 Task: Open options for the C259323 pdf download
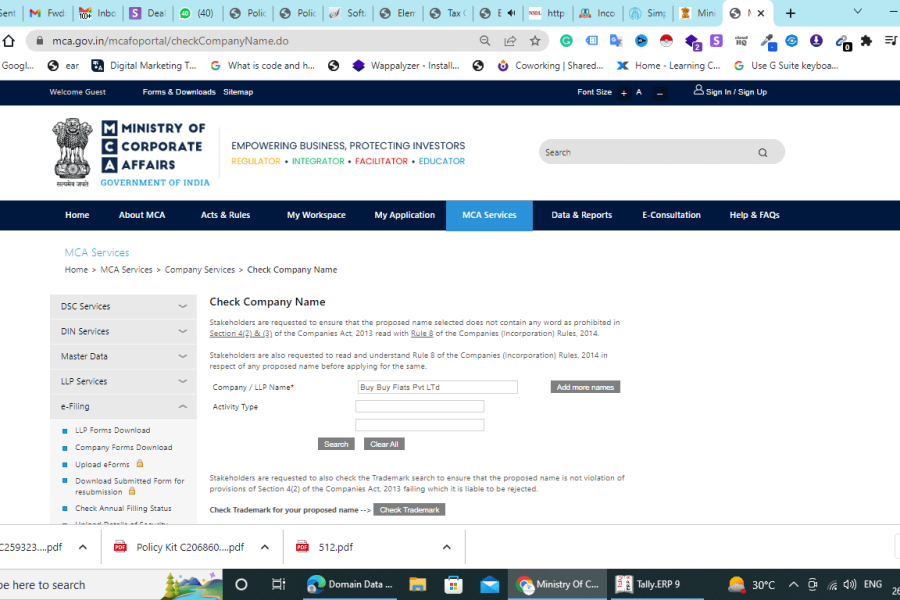(x=83, y=547)
